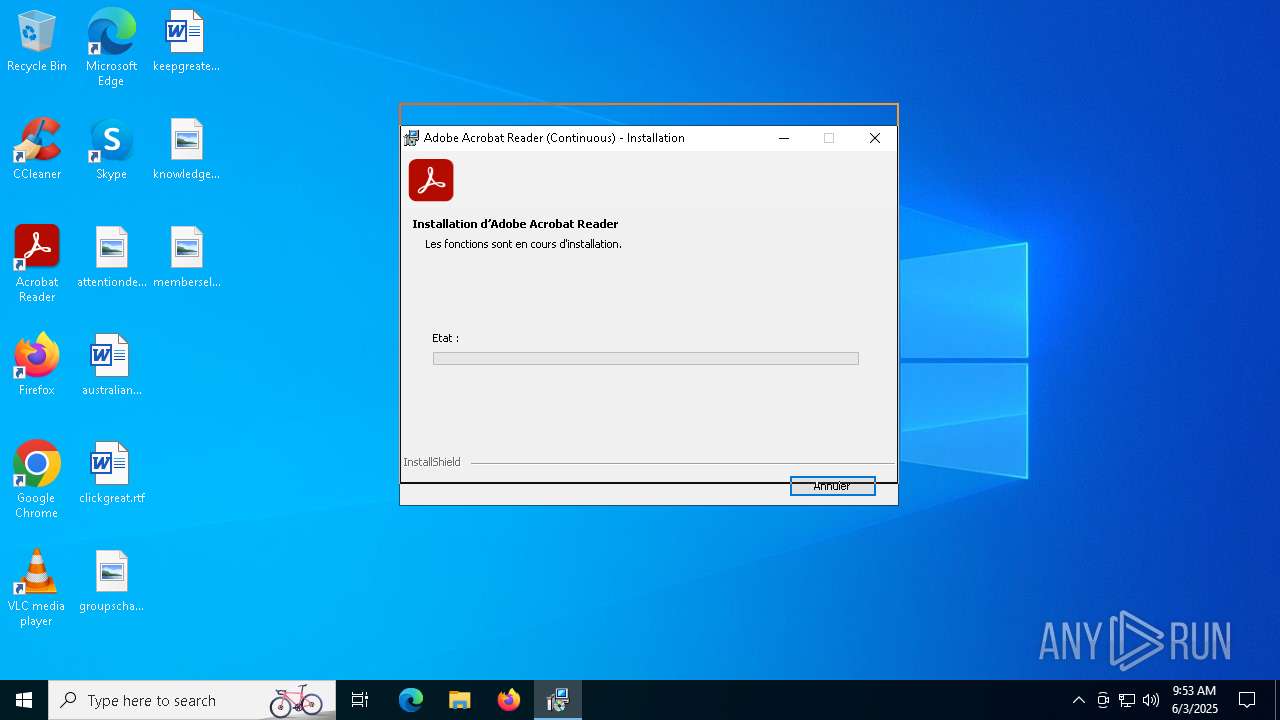
Task: Click the meet now tray icon
Action: pos(1103,700)
